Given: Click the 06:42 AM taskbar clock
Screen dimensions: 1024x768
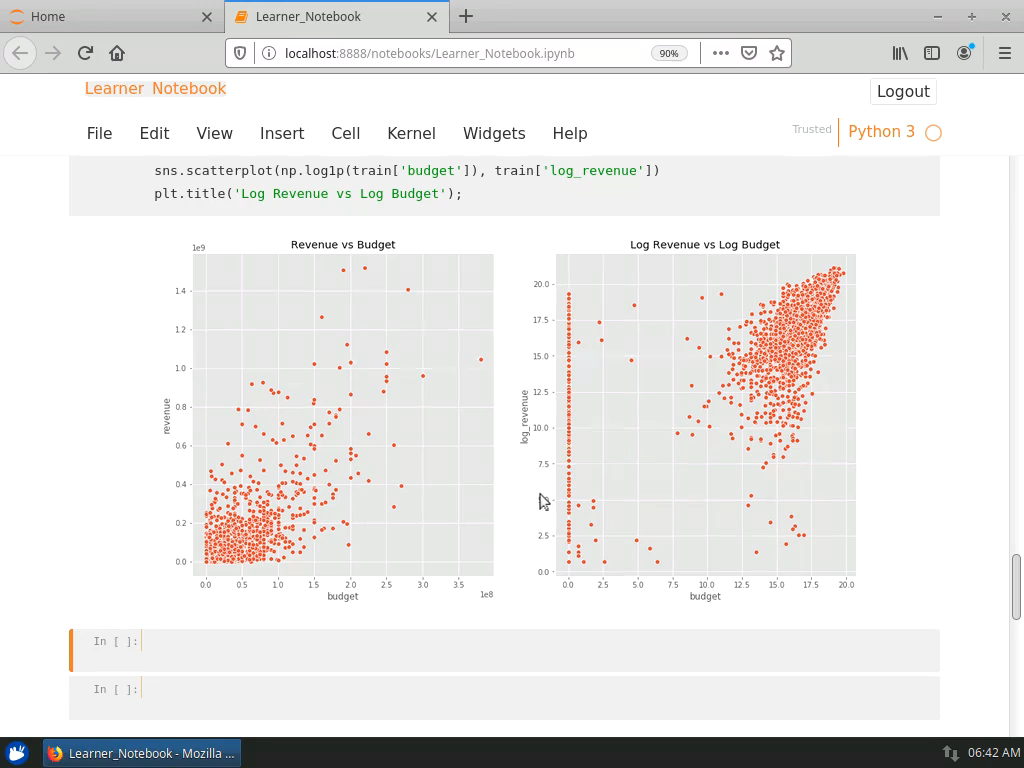Looking at the screenshot, I should tap(993, 753).
